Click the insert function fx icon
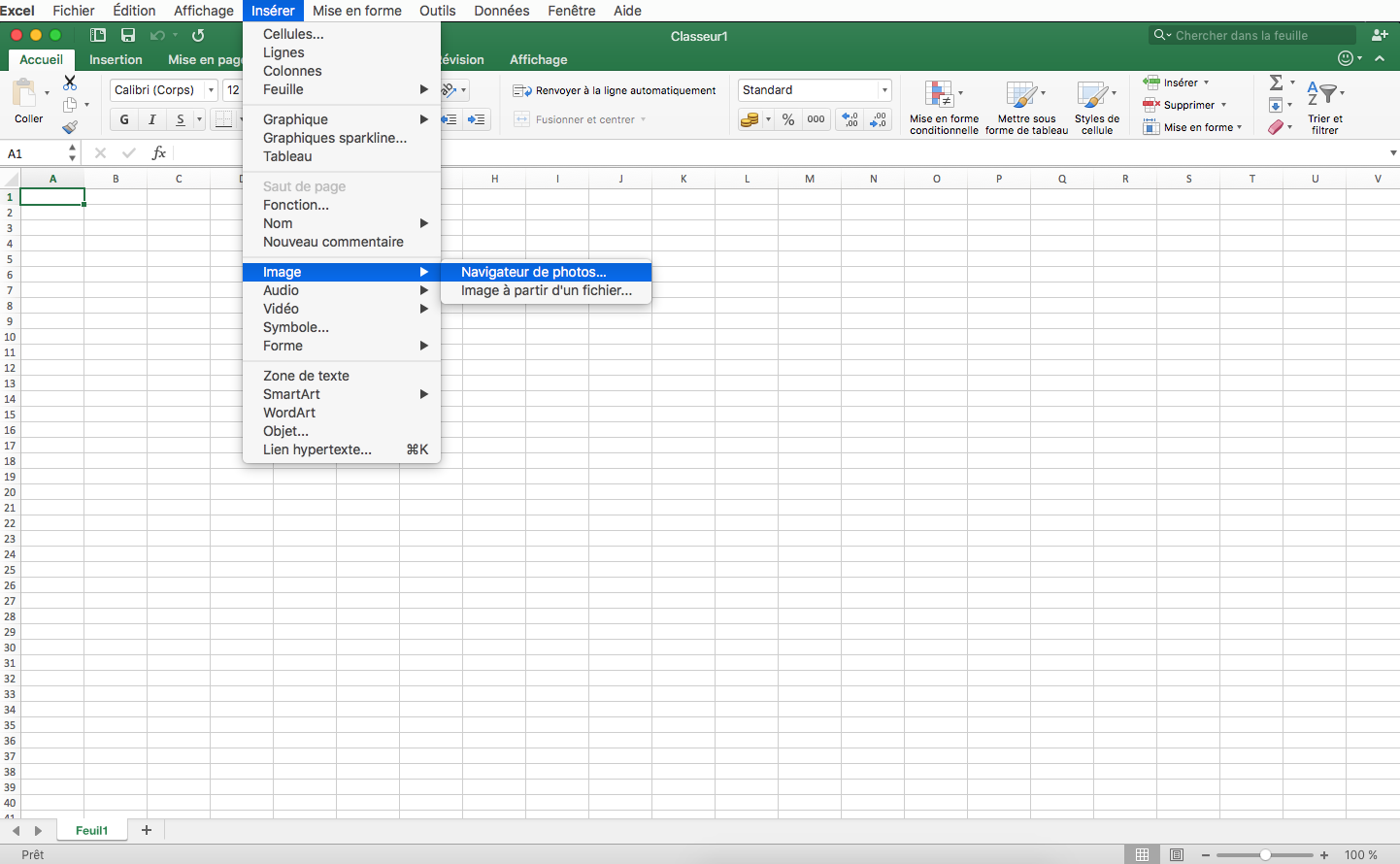The image size is (1400, 864). point(159,153)
